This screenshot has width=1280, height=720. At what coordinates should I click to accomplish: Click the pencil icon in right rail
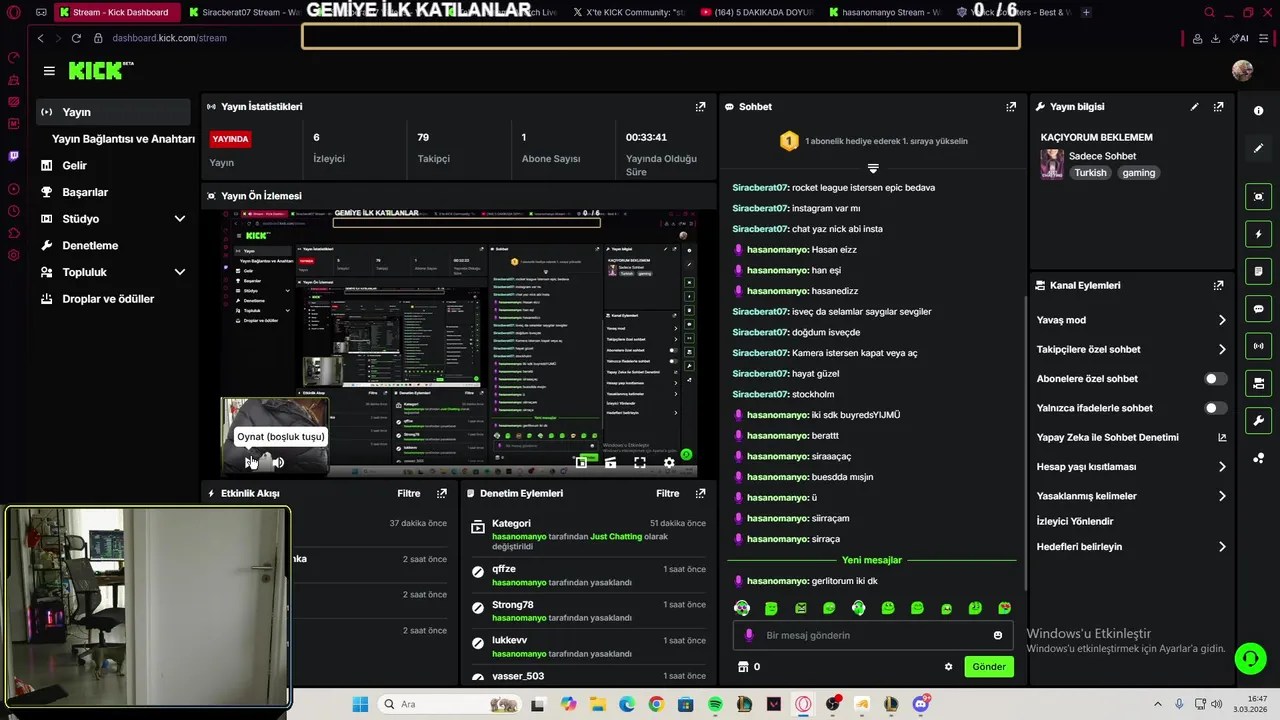point(1258,148)
